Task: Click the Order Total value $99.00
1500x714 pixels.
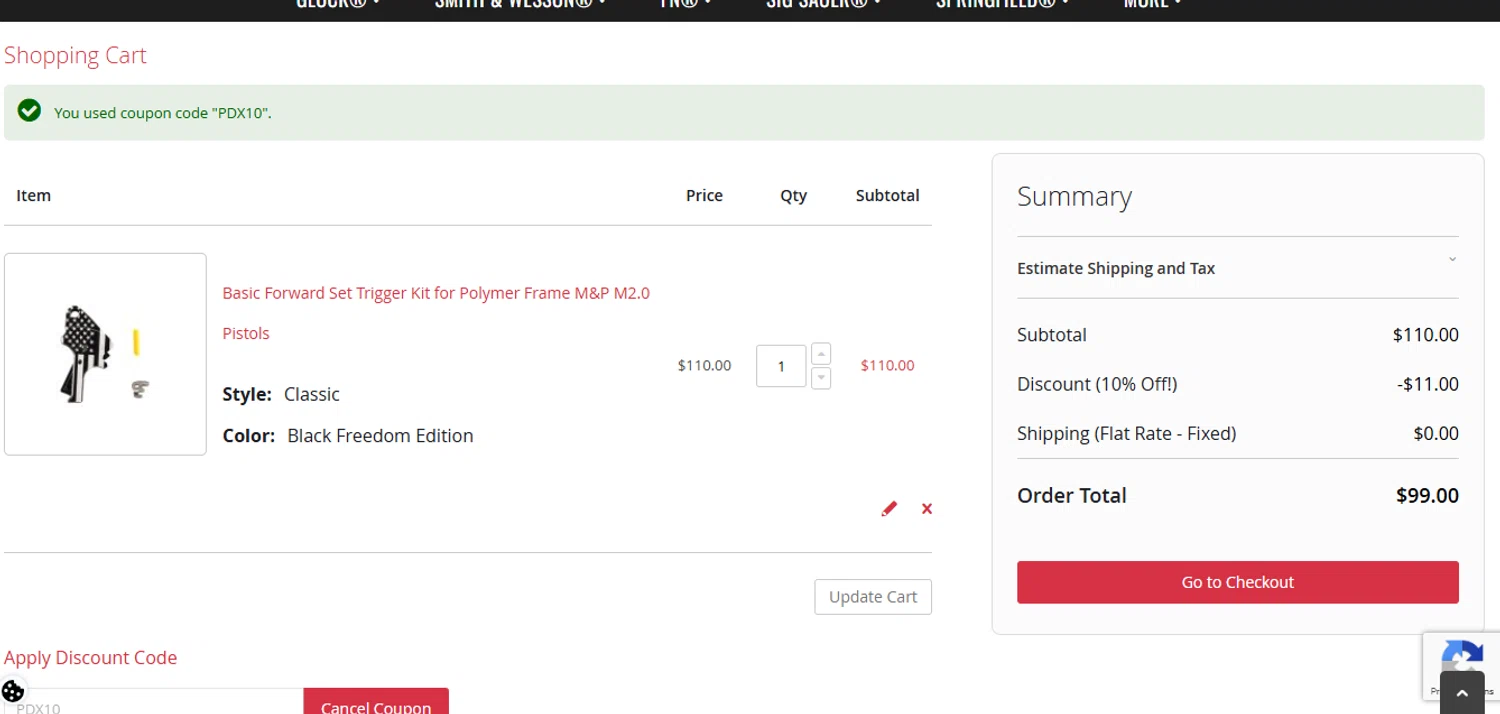Action: [1427, 495]
